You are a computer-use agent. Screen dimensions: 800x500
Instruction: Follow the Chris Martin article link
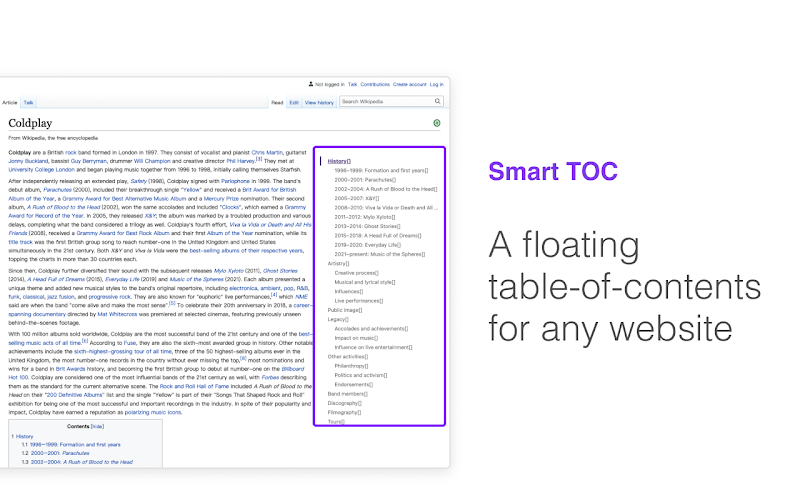pos(267,153)
